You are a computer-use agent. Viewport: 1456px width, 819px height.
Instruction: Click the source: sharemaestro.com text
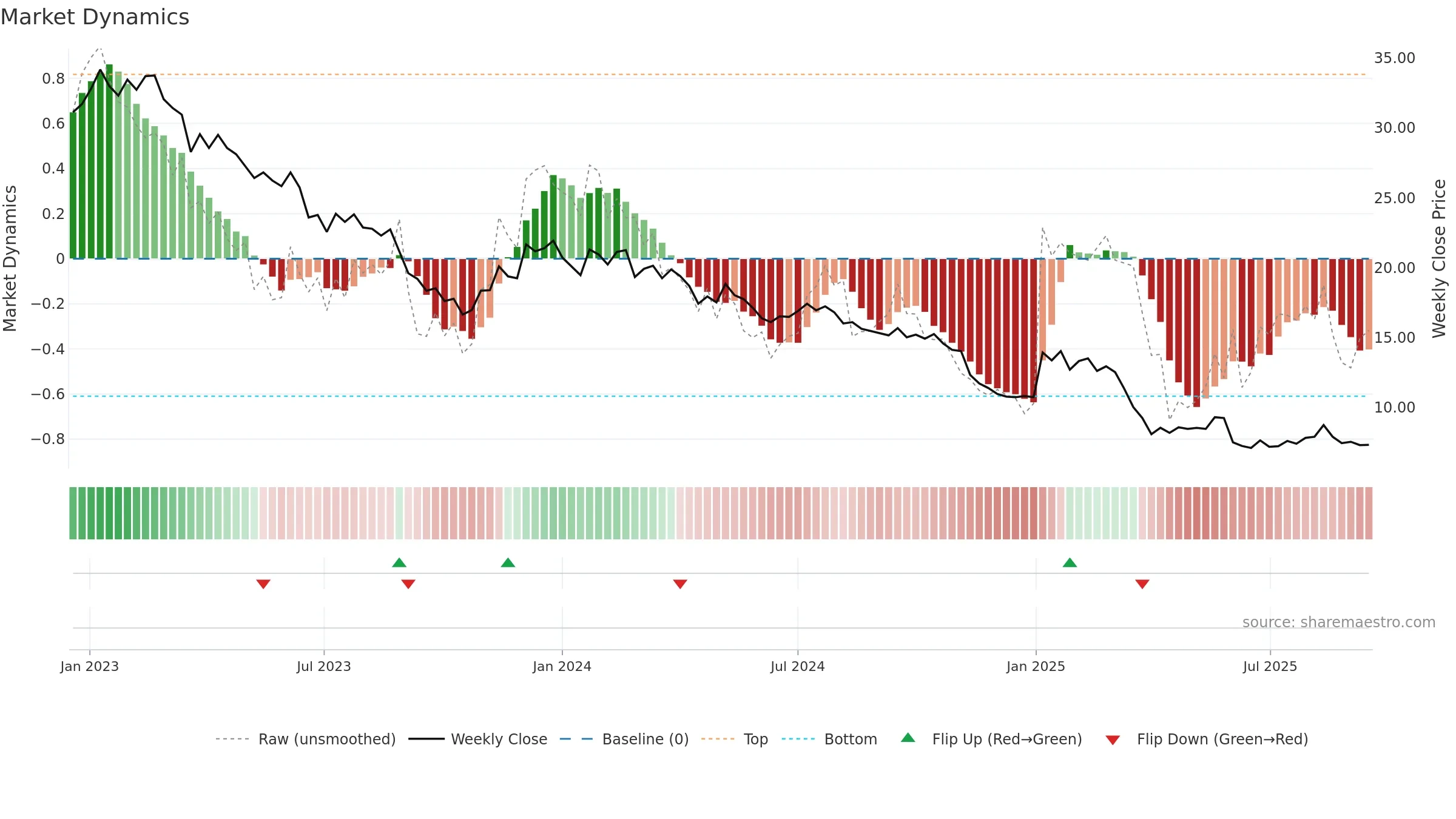[x=1339, y=622]
